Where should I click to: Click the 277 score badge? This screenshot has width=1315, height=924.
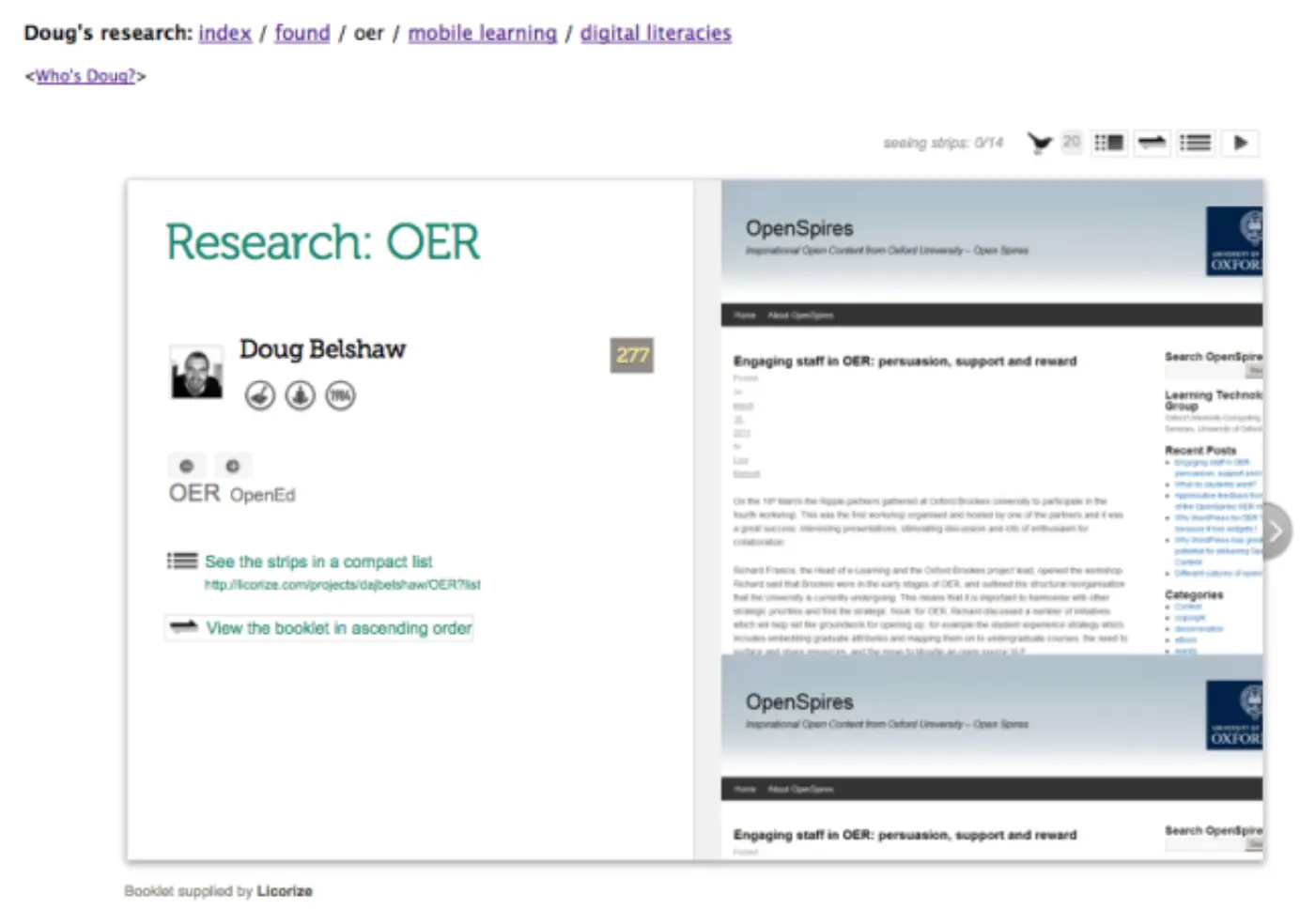(632, 355)
